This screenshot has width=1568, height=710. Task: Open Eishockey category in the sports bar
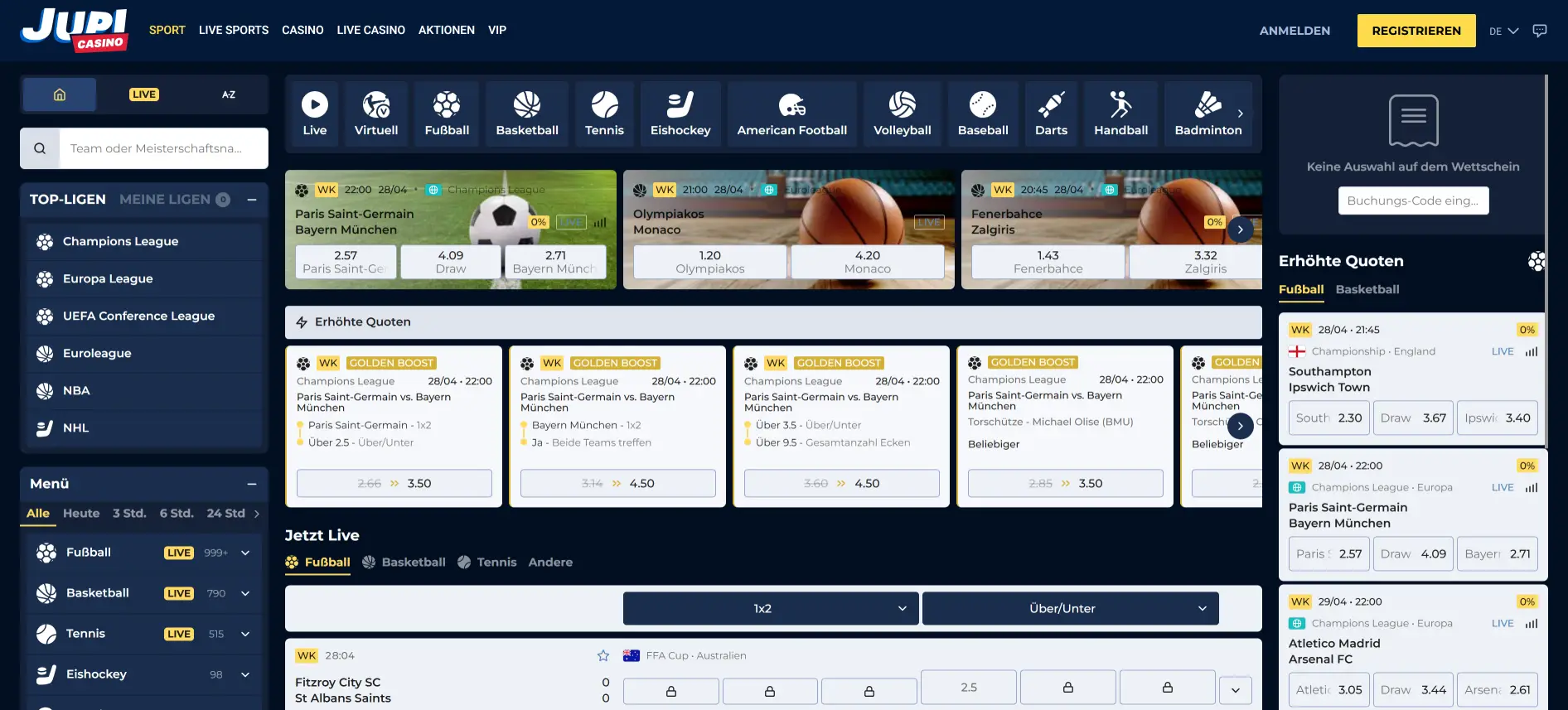point(680,114)
